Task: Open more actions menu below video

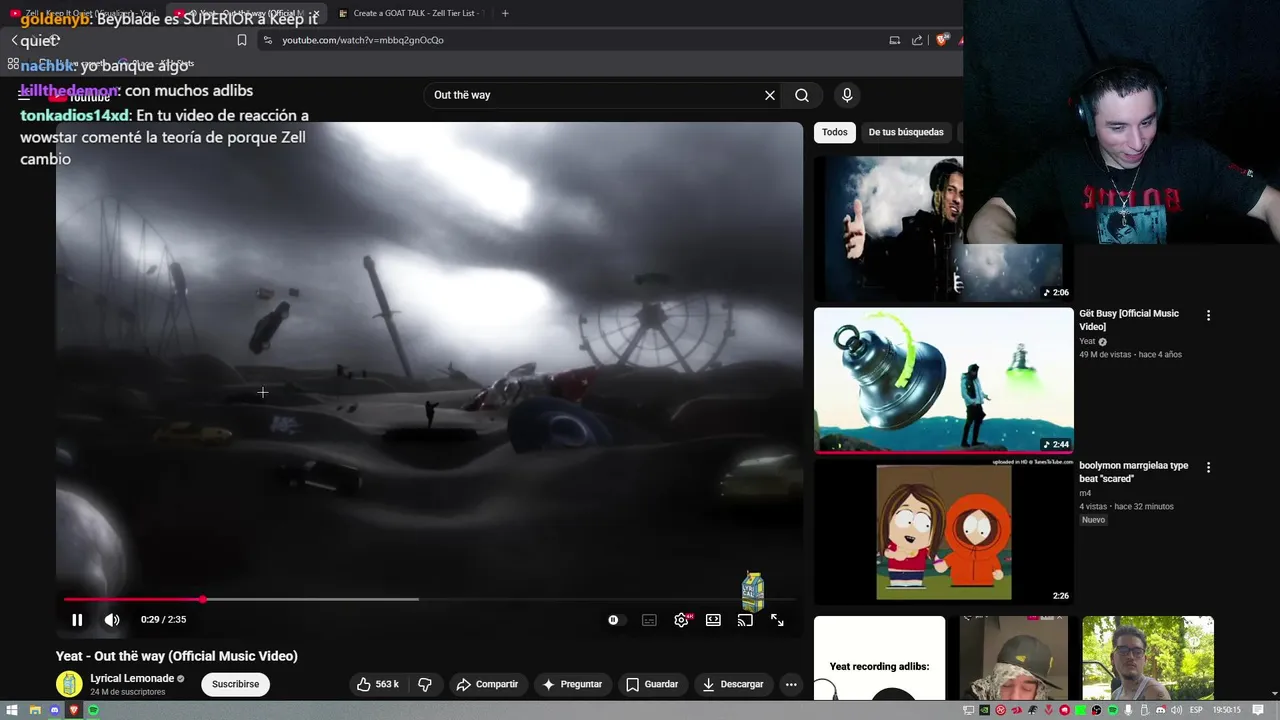Action: coord(791,684)
